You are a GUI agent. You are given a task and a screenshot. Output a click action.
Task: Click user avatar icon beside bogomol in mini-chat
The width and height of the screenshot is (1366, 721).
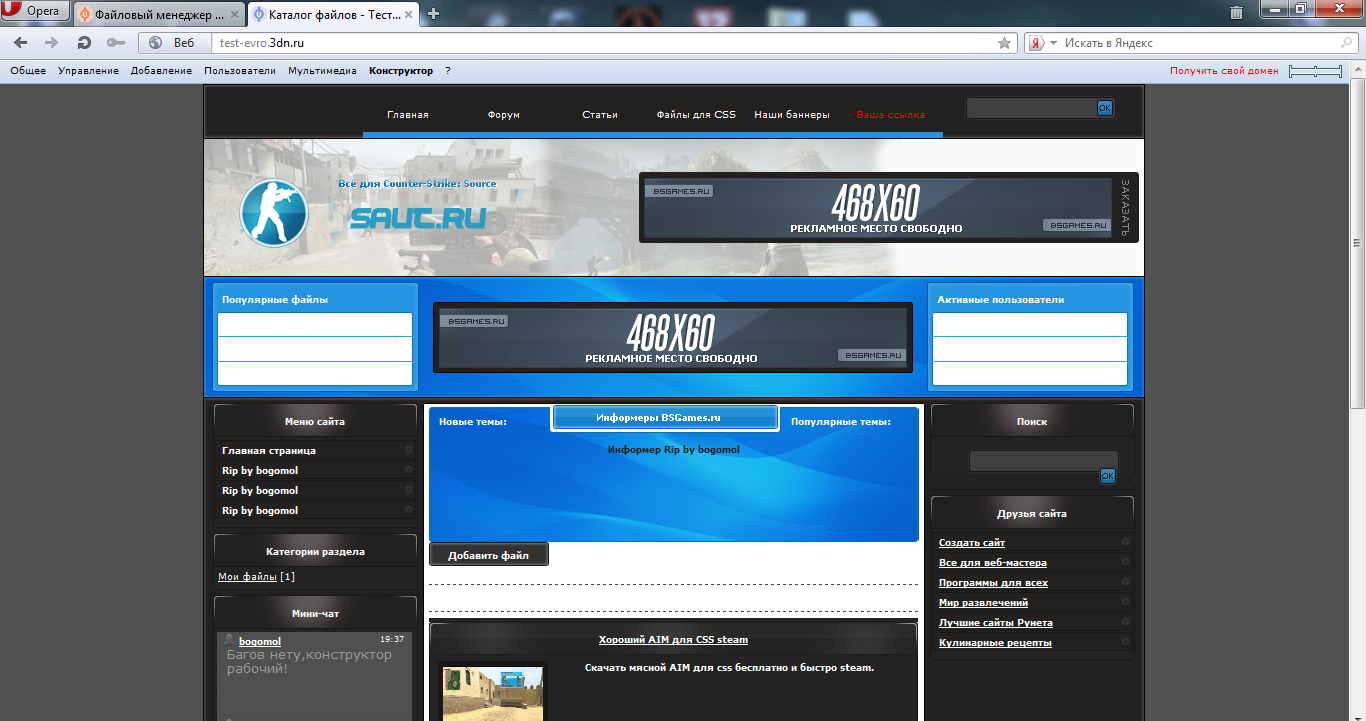[x=229, y=640]
